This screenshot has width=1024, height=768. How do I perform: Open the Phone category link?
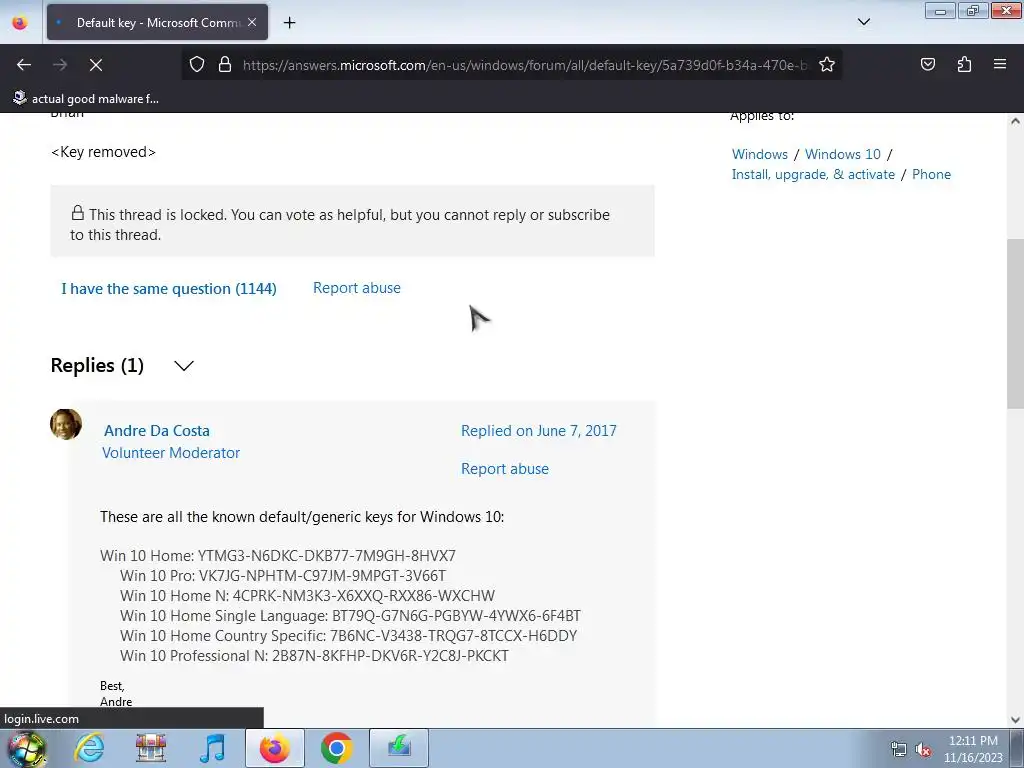tap(931, 174)
